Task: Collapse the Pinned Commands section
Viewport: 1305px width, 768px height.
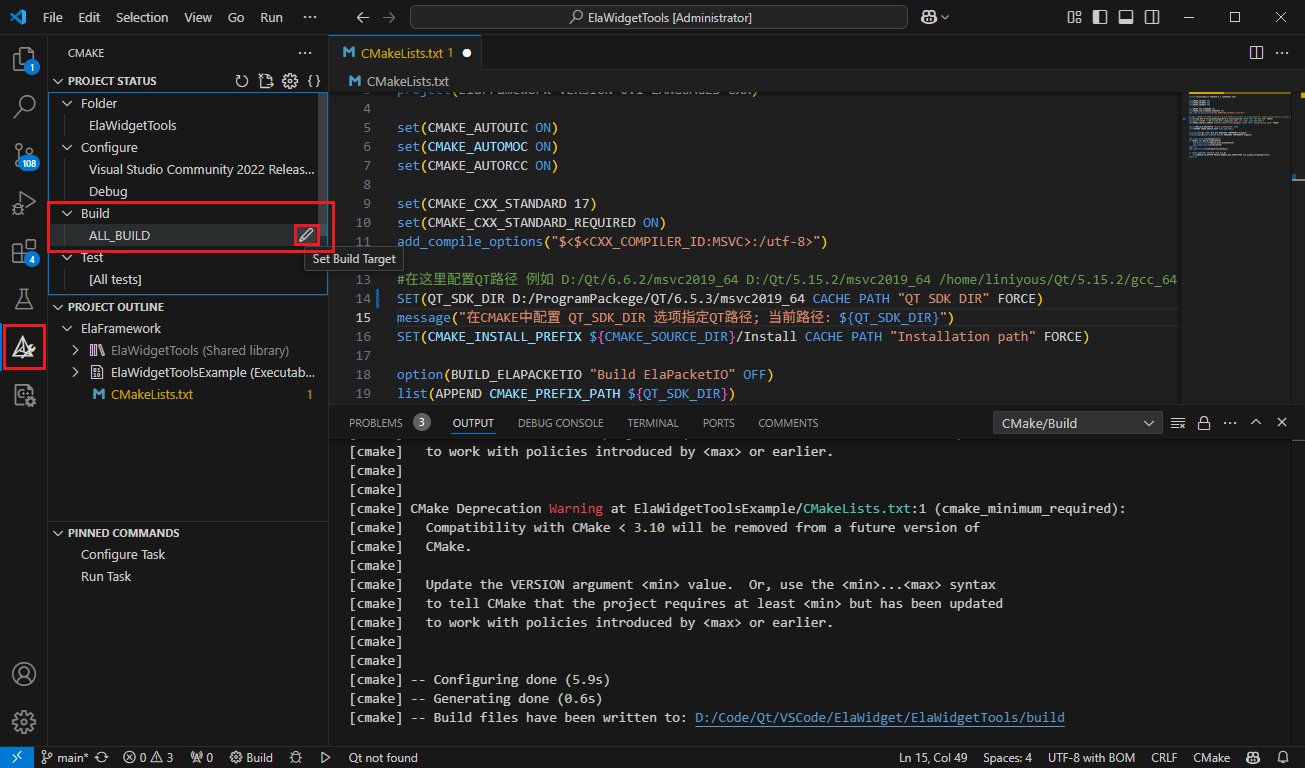Action: (58, 533)
